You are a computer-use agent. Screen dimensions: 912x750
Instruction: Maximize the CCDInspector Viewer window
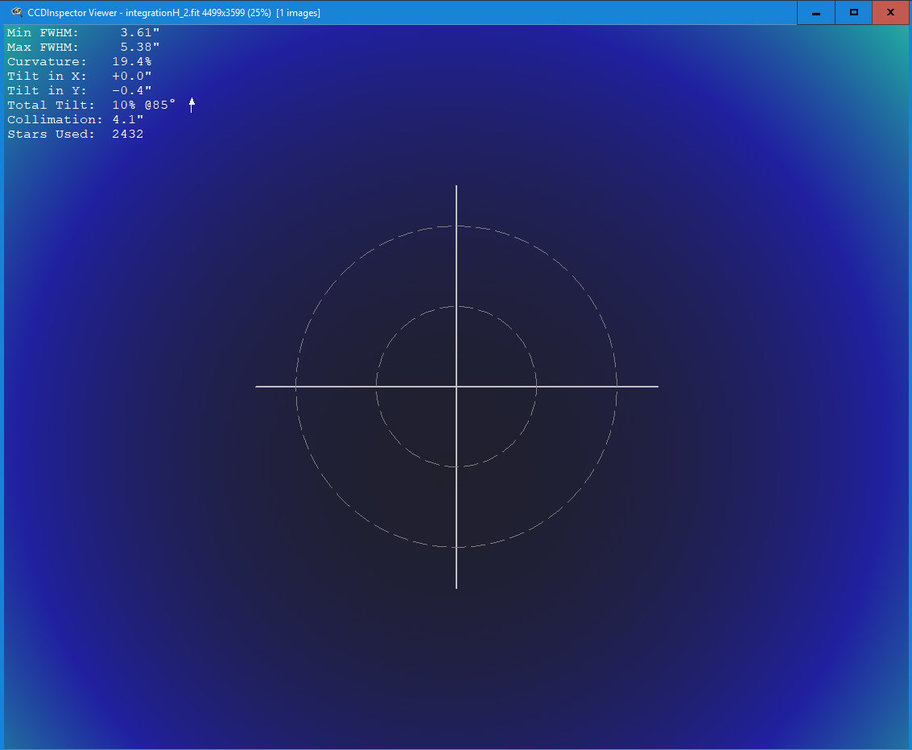pos(853,12)
